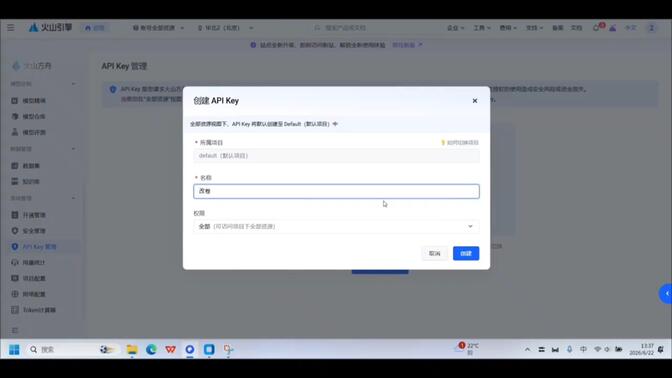Open the user avatar menu

point(651,28)
